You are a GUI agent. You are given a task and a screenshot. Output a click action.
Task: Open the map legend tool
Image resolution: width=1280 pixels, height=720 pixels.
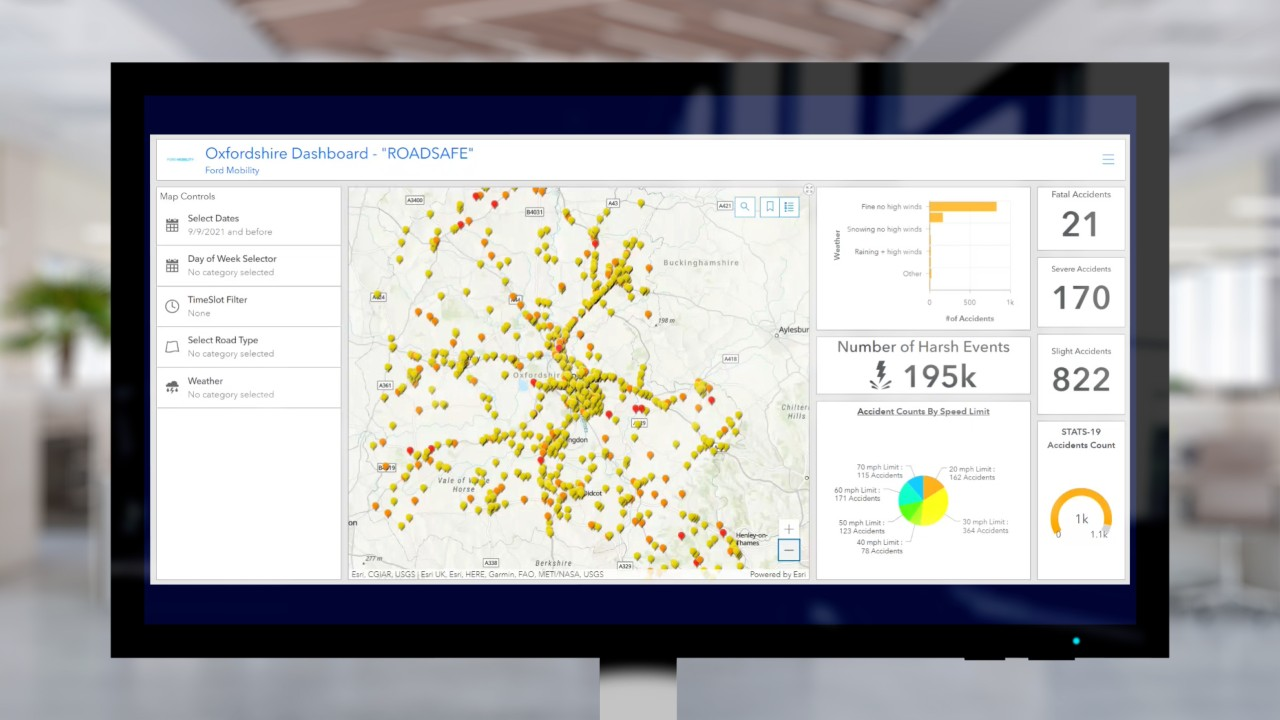pos(789,206)
